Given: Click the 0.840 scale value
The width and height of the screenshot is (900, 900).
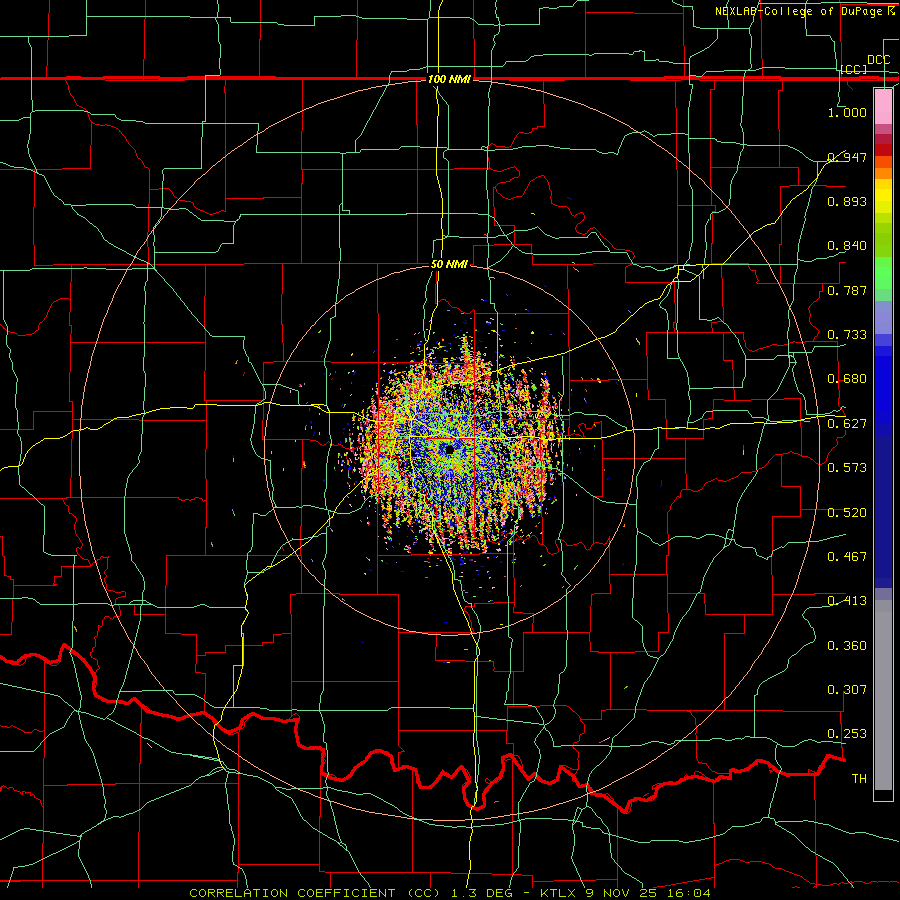Looking at the screenshot, I should click(x=847, y=246).
